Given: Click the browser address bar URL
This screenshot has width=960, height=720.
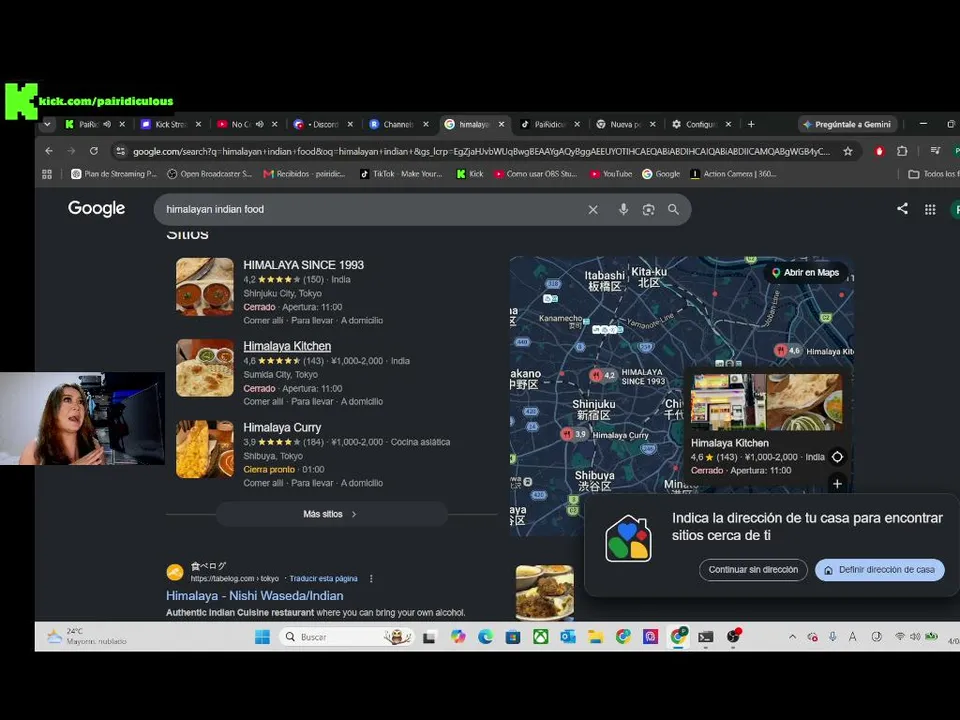Looking at the screenshot, I should coord(481,151).
